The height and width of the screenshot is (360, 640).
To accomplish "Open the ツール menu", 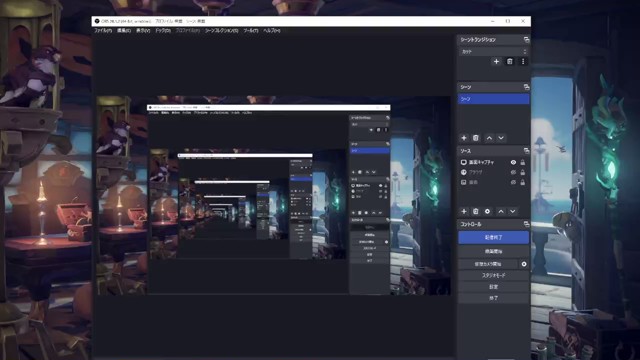I will point(251,31).
